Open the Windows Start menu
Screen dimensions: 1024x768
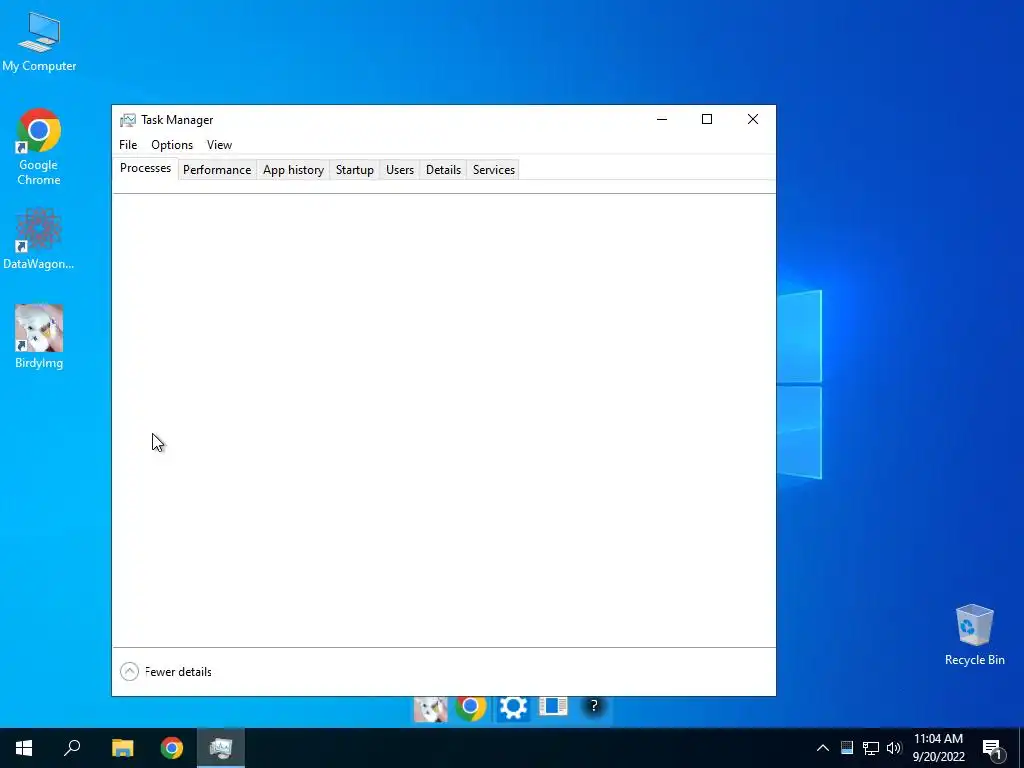click(x=24, y=748)
